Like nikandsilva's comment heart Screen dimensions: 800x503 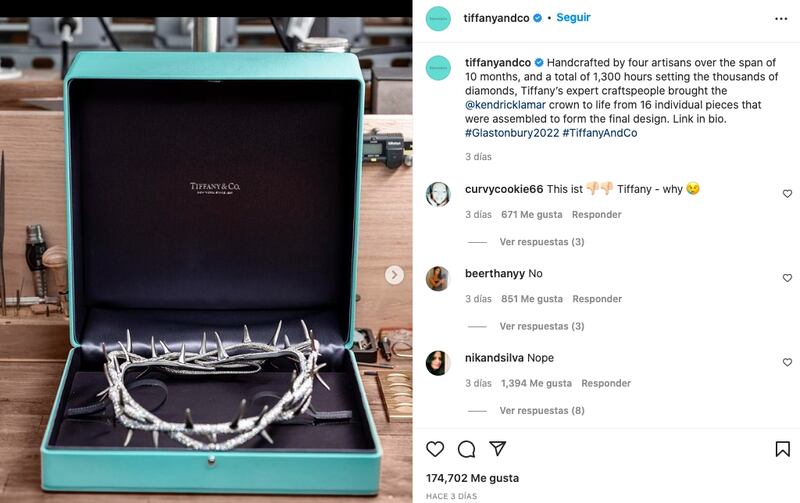787,362
